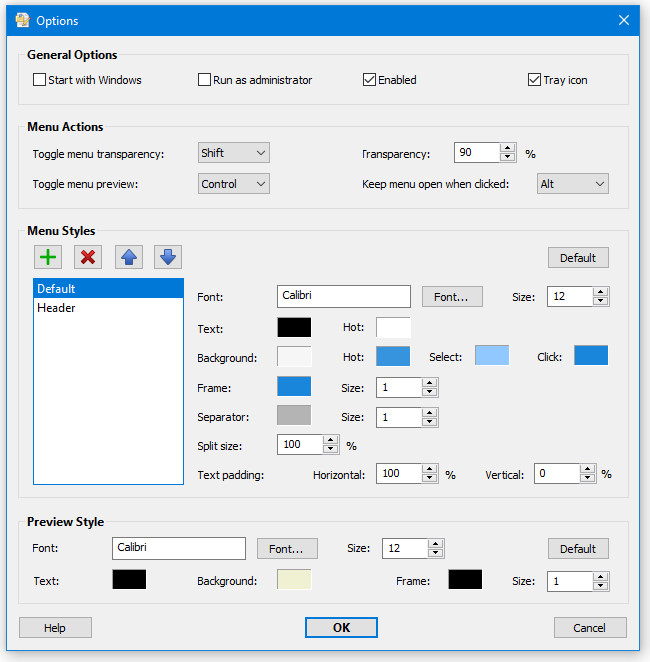Expand Keep menu open Alt dropdown
Viewport: 650px width, 662px height.
pos(573,184)
